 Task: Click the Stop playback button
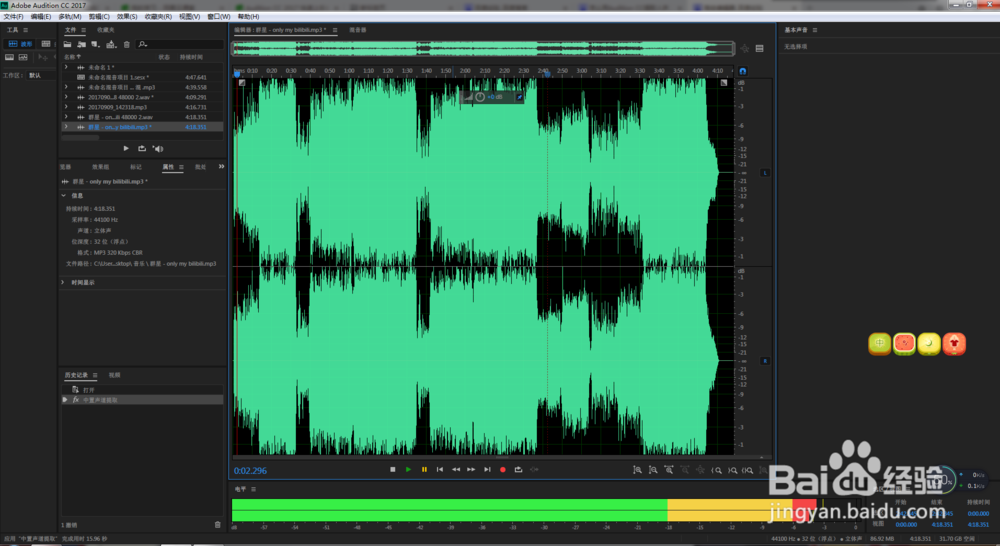click(393, 469)
